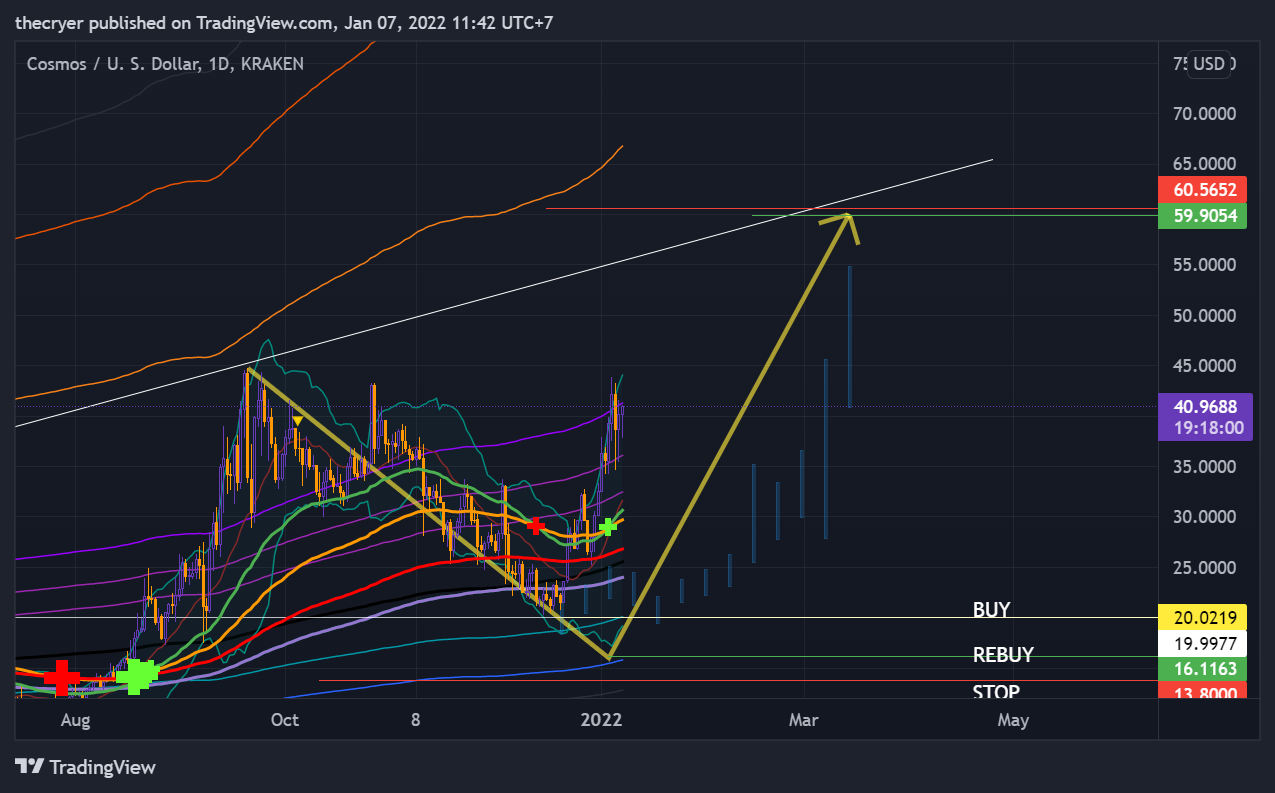Click the yellow arrowhead at the 59.9 target
Viewport: 1275px width, 793px height.
(x=843, y=227)
